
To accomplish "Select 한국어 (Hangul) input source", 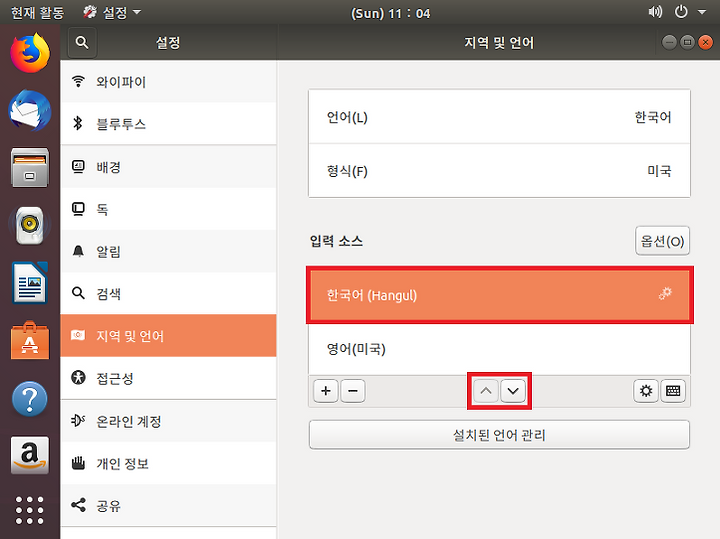I will point(500,295).
